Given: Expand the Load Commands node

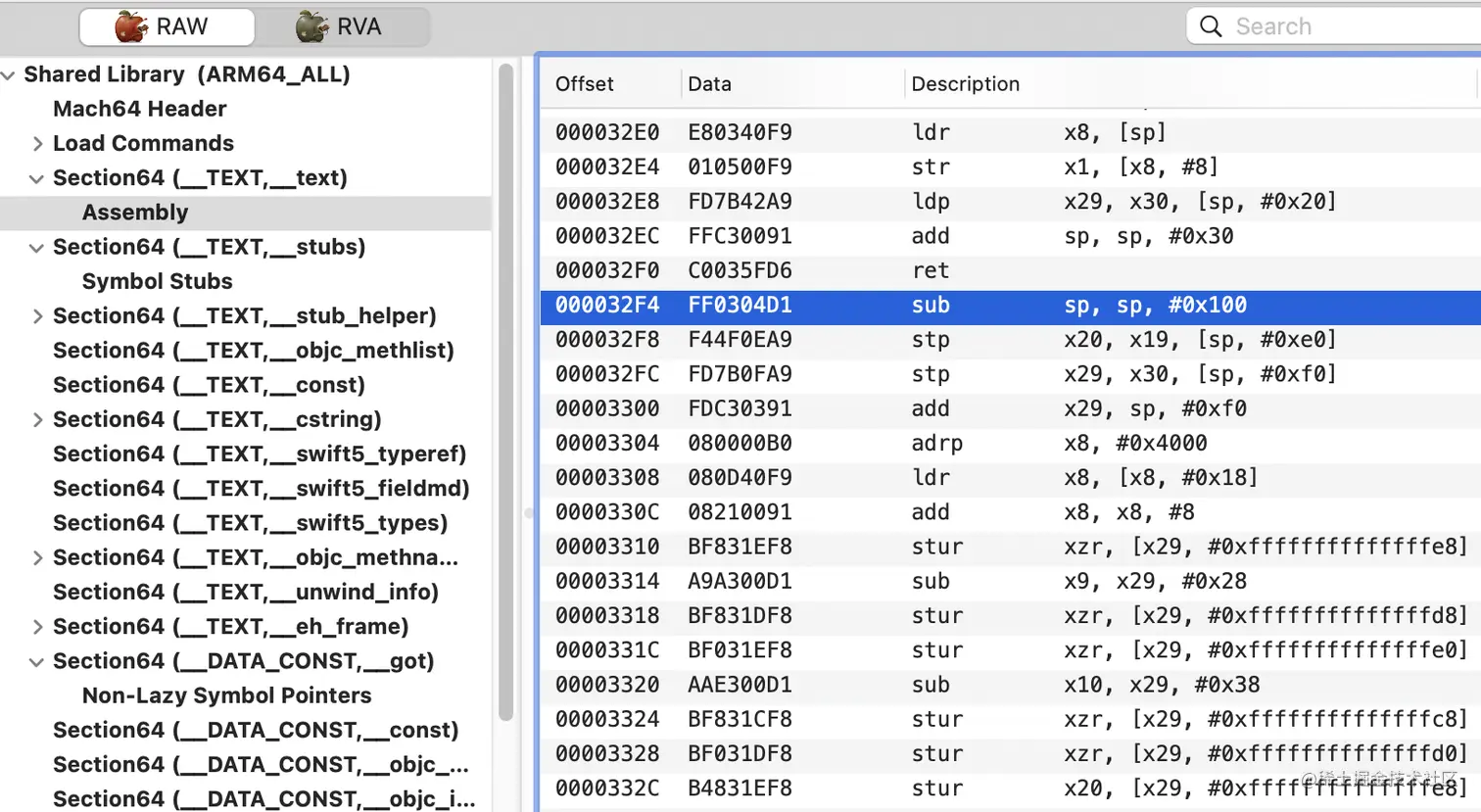Looking at the screenshot, I should pyautogui.click(x=37, y=144).
